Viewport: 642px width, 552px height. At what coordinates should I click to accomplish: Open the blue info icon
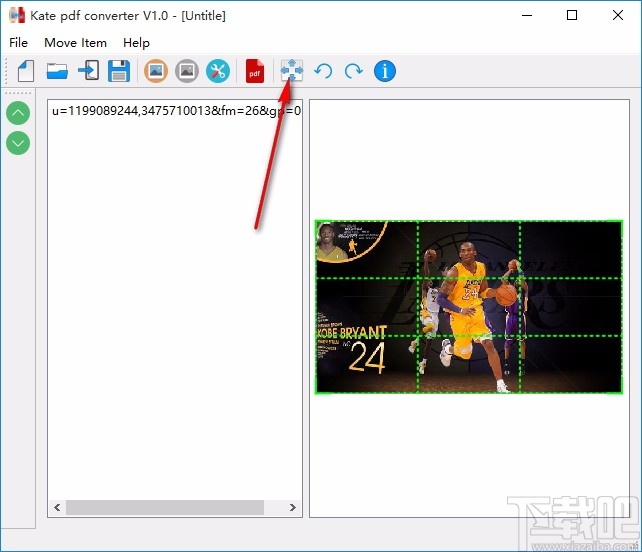click(385, 71)
